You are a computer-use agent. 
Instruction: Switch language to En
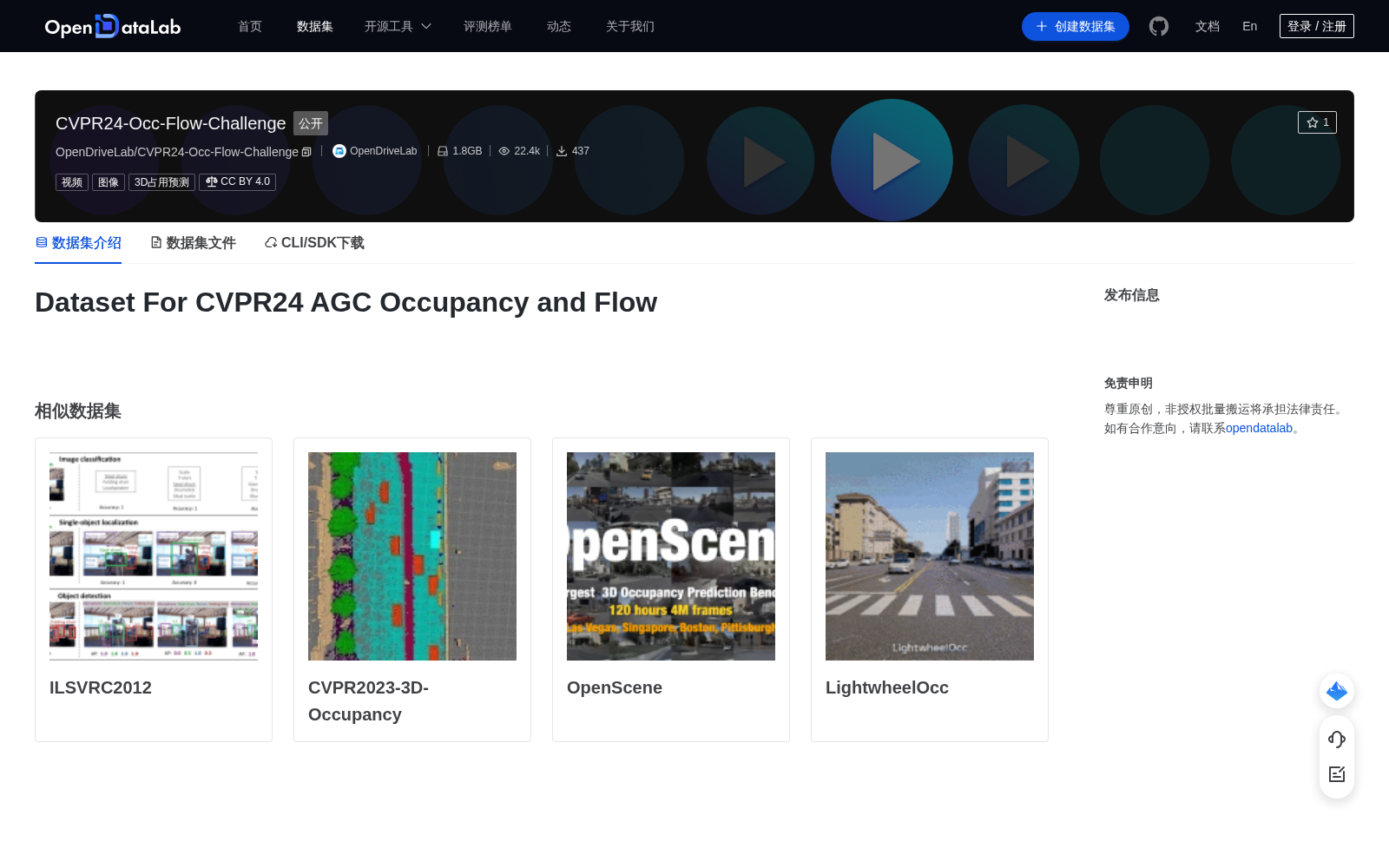click(x=1250, y=26)
